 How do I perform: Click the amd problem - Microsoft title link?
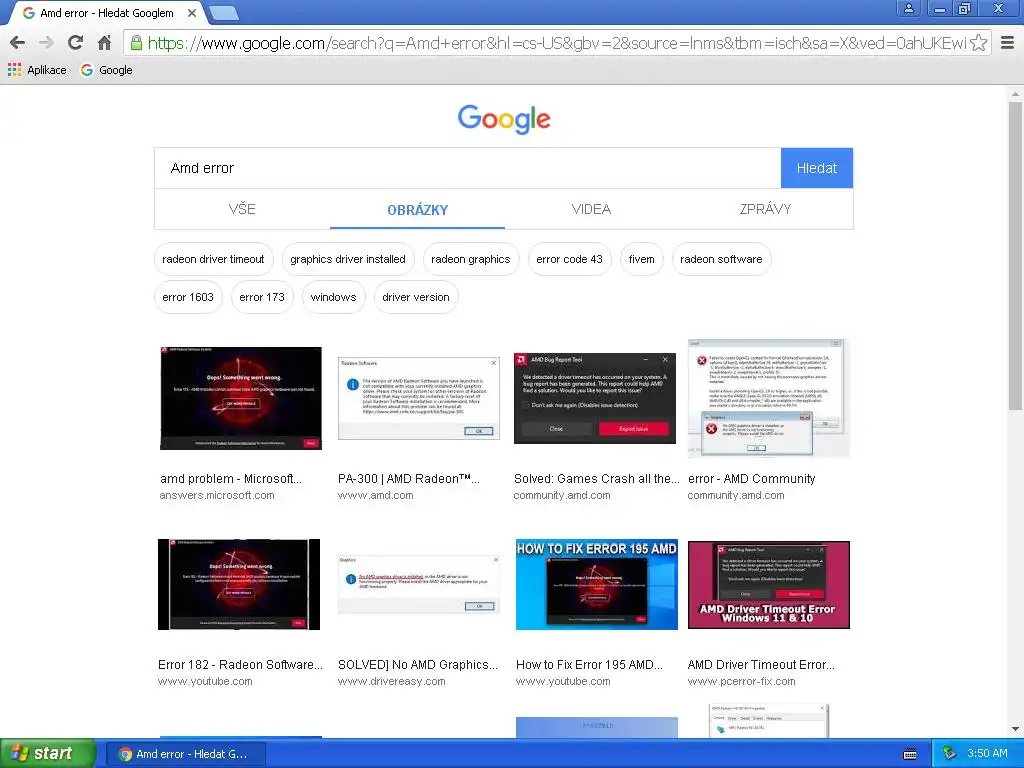(x=231, y=479)
